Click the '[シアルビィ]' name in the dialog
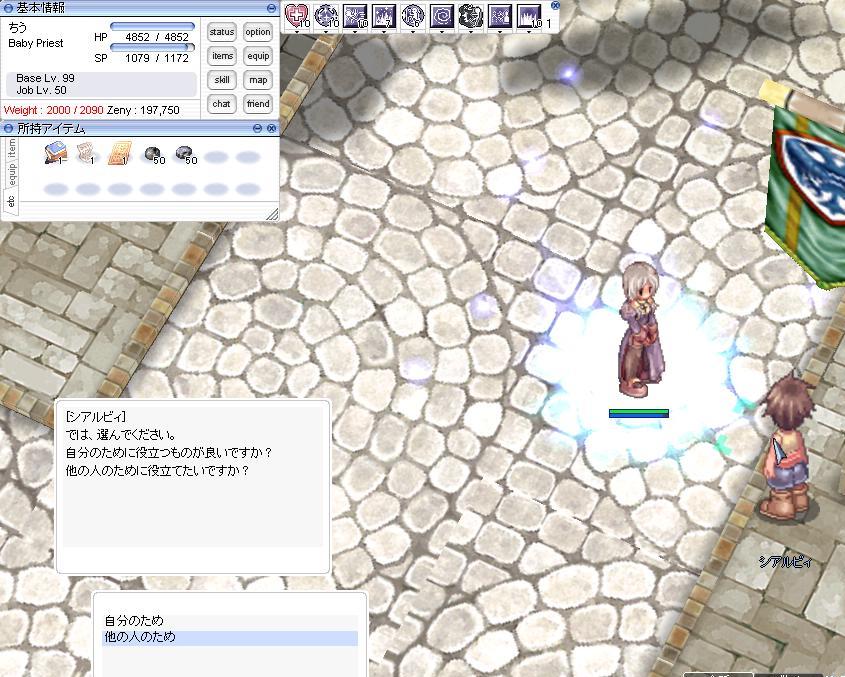The height and width of the screenshot is (677, 845). pos(96,417)
